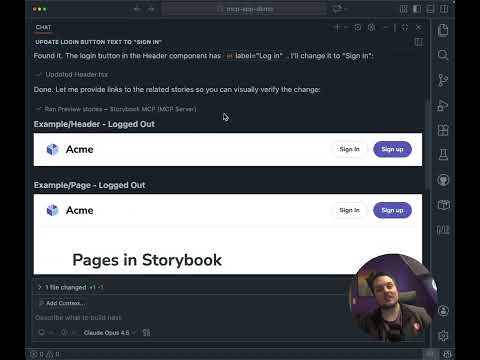480x360 pixels.
Task: Expand the '1 file changed' section
Action: click(x=70, y=287)
